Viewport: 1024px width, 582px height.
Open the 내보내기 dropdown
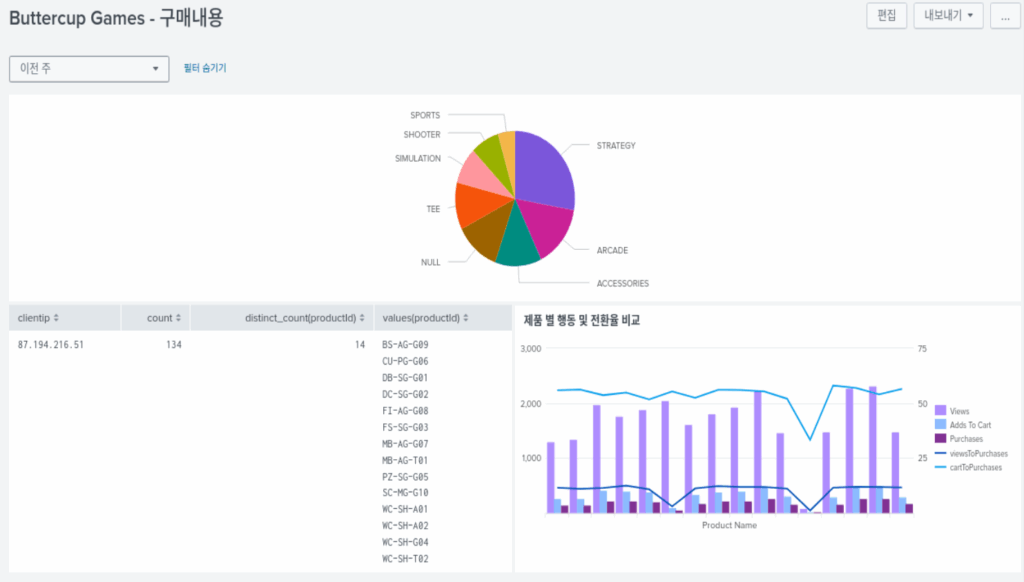948,16
